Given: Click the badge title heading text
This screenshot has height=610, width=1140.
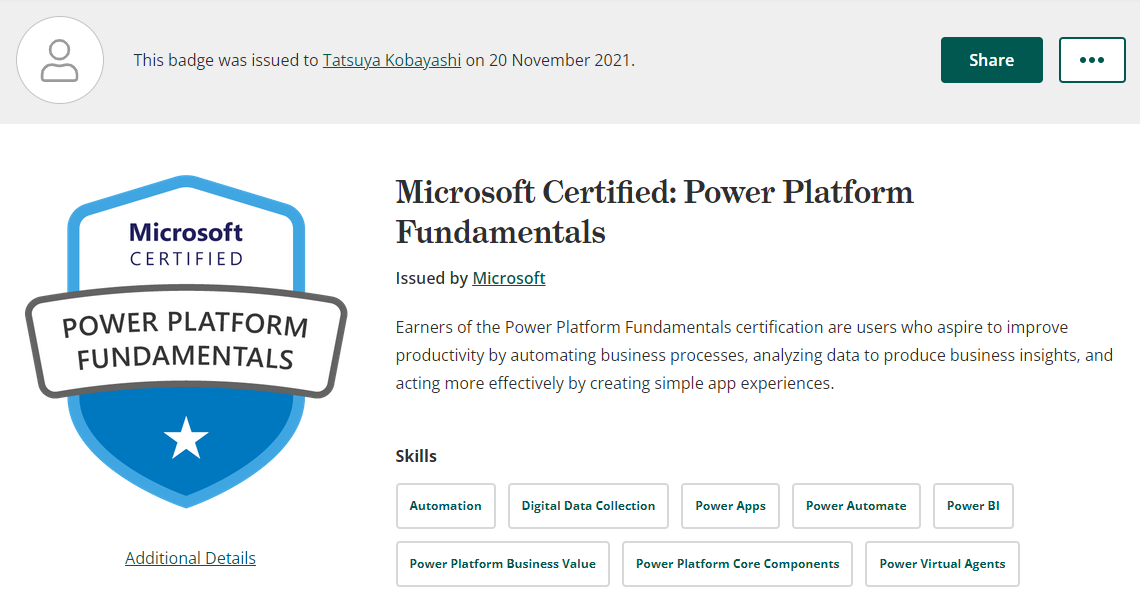Looking at the screenshot, I should pos(654,212).
